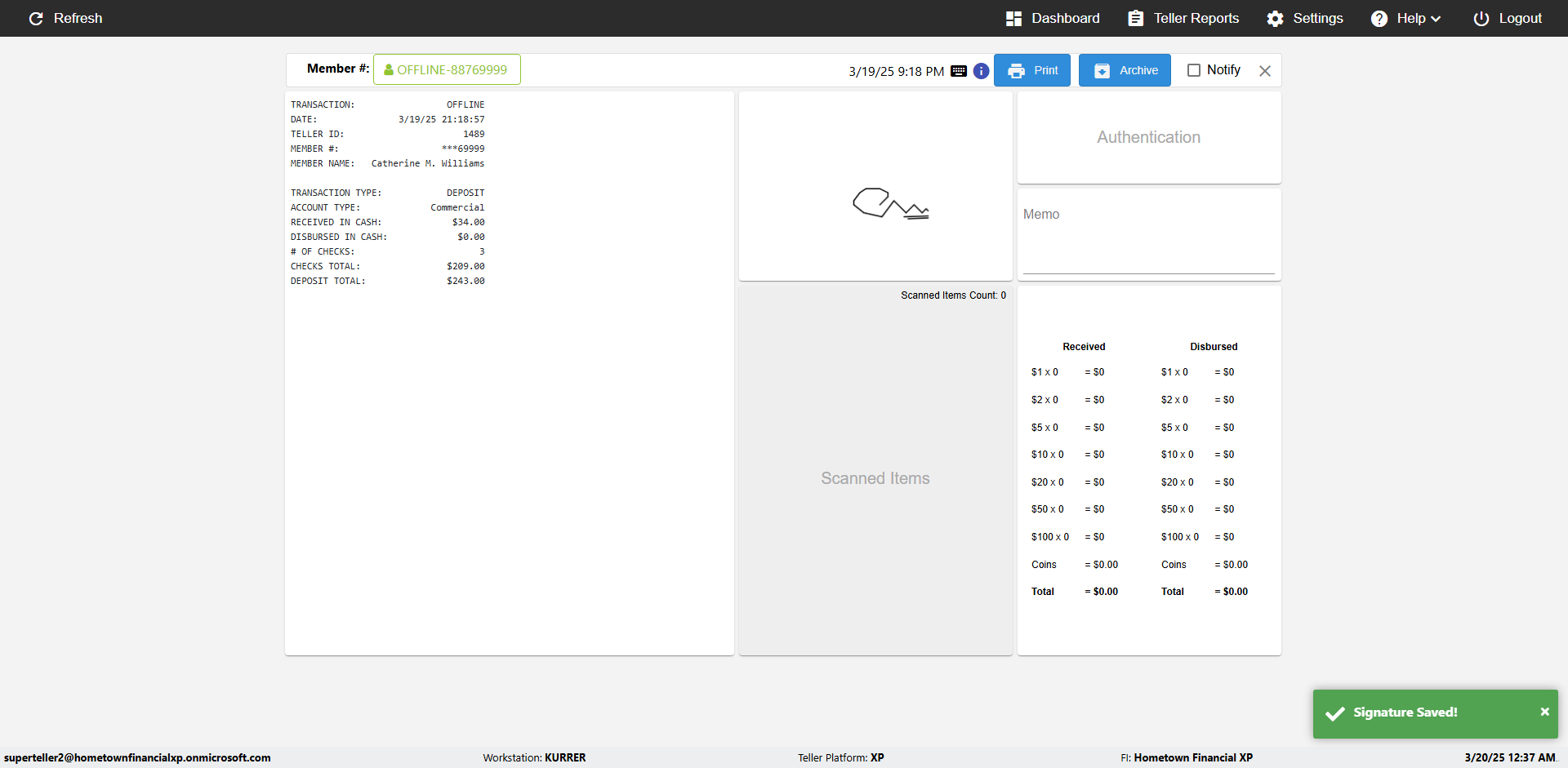Expand the Help dropdown chevron
Image resolution: width=1568 pixels, height=768 pixels.
click(x=1436, y=19)
